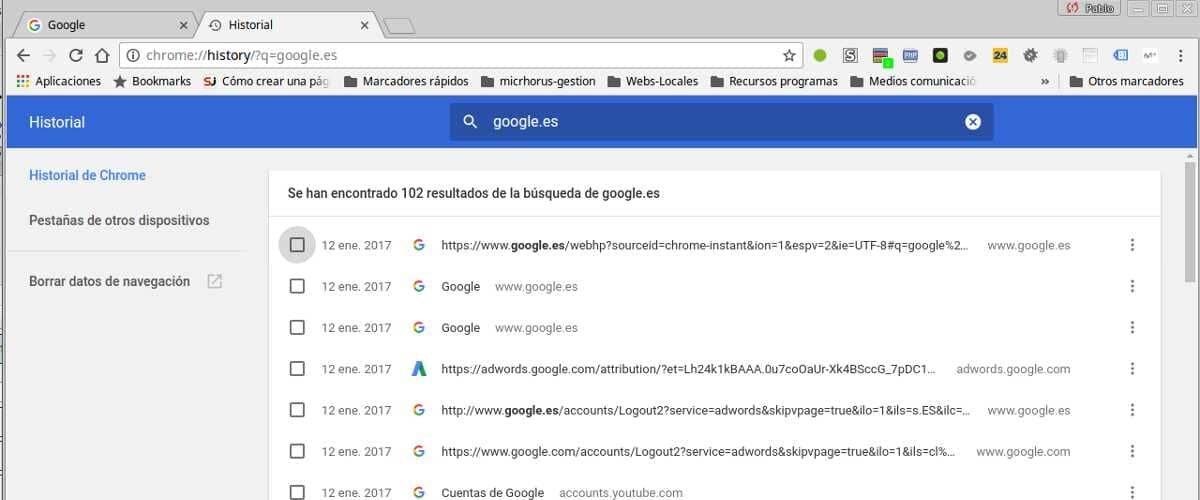
Task: Click the external-link icon beside Borrar datos
Action: 214,282
